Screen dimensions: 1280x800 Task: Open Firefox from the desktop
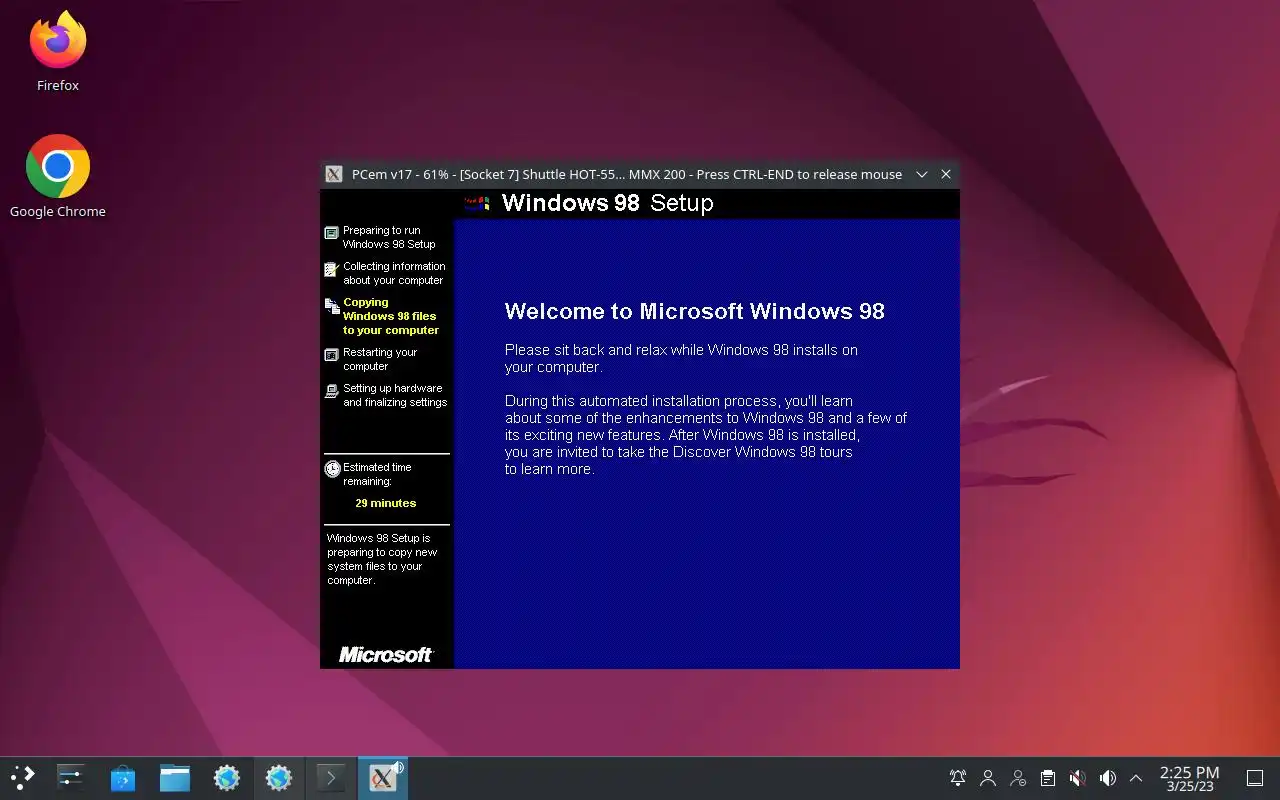[58, 52]
